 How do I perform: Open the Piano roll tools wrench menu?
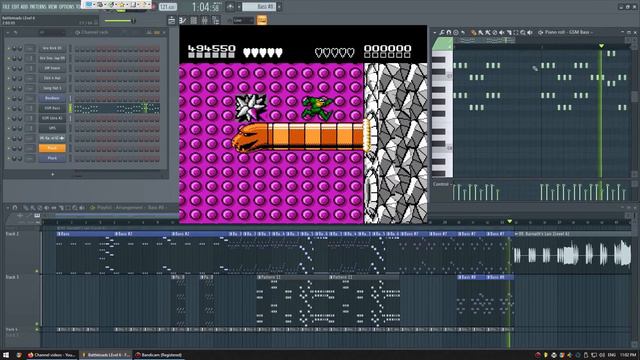tap(442, 33)
